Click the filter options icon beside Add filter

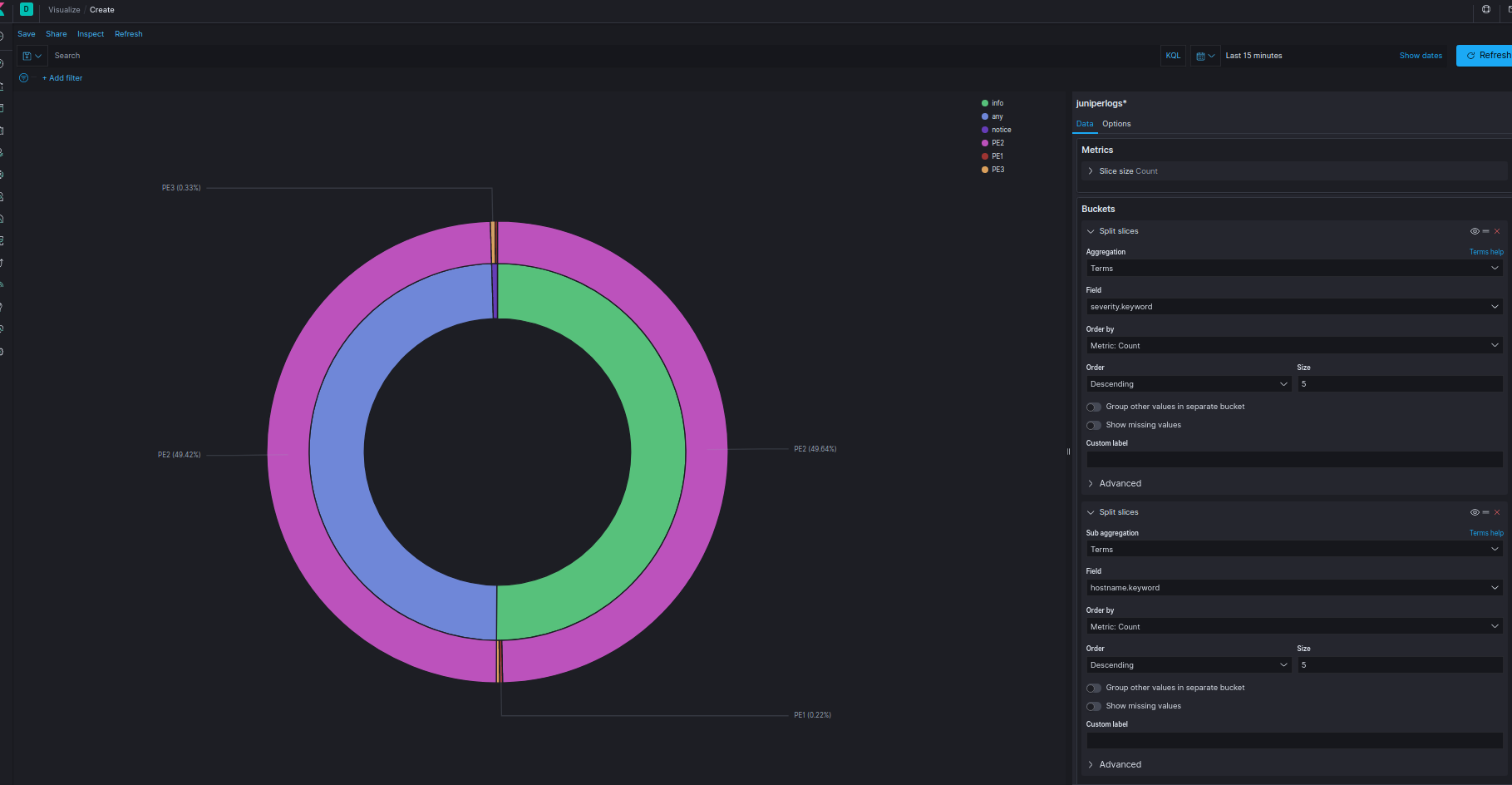pos(24,78)
